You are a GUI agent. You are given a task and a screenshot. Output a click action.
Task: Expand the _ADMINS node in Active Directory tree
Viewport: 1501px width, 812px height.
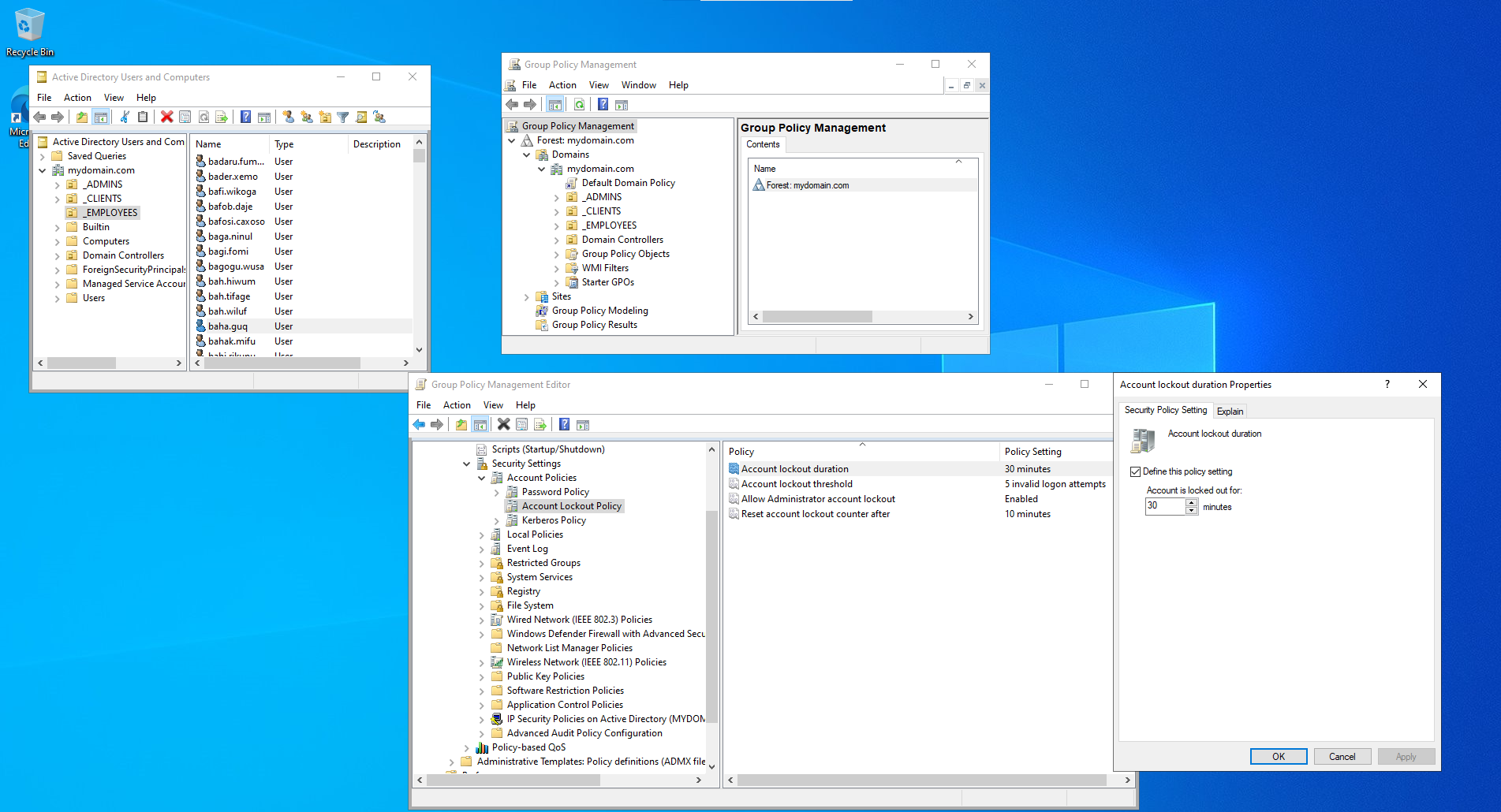pos(57,185)
